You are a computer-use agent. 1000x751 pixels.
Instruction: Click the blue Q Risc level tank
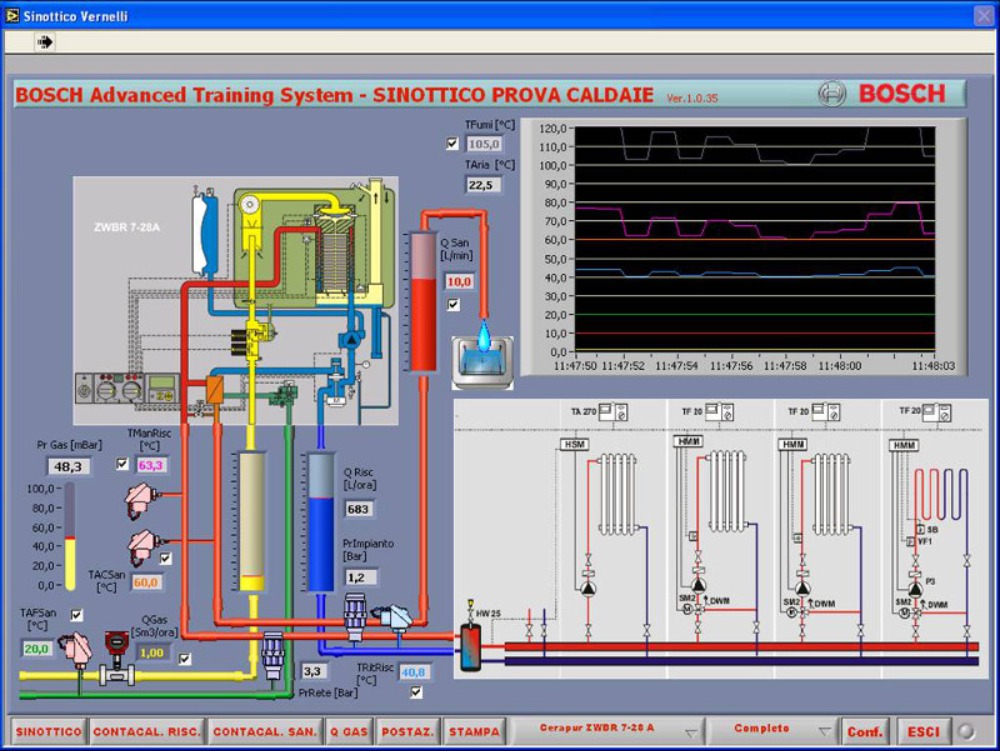click(321, 523)
